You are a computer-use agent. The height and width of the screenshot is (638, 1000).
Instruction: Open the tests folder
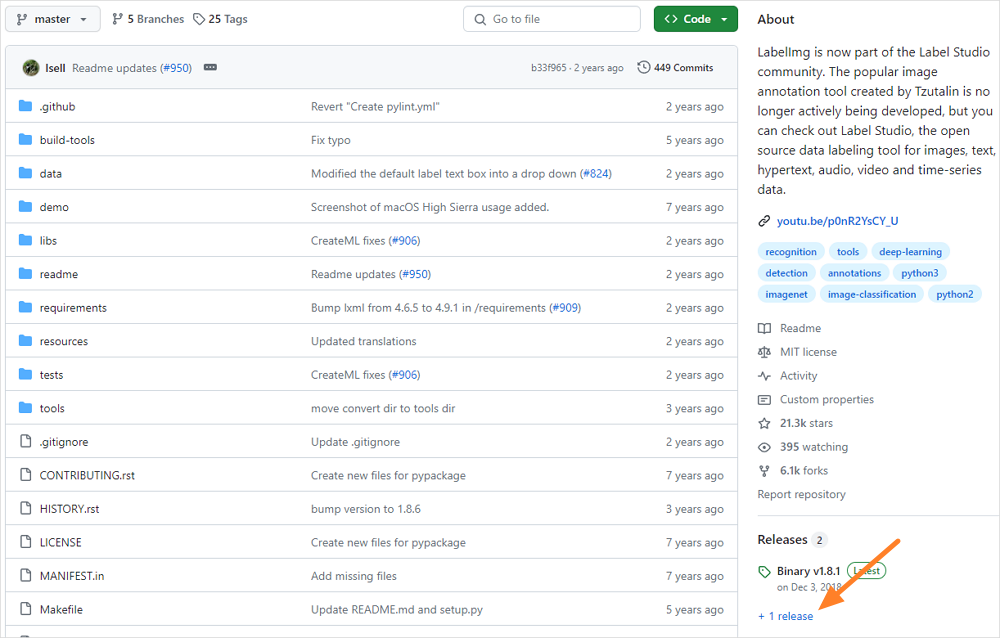[x=51, y=375]
